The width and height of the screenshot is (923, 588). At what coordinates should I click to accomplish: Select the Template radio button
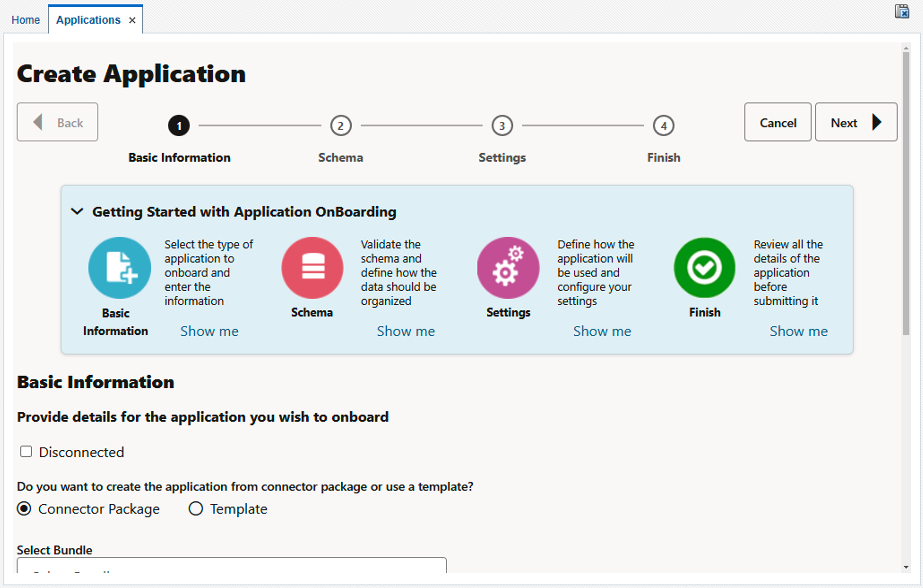click(x=195, y=509)
